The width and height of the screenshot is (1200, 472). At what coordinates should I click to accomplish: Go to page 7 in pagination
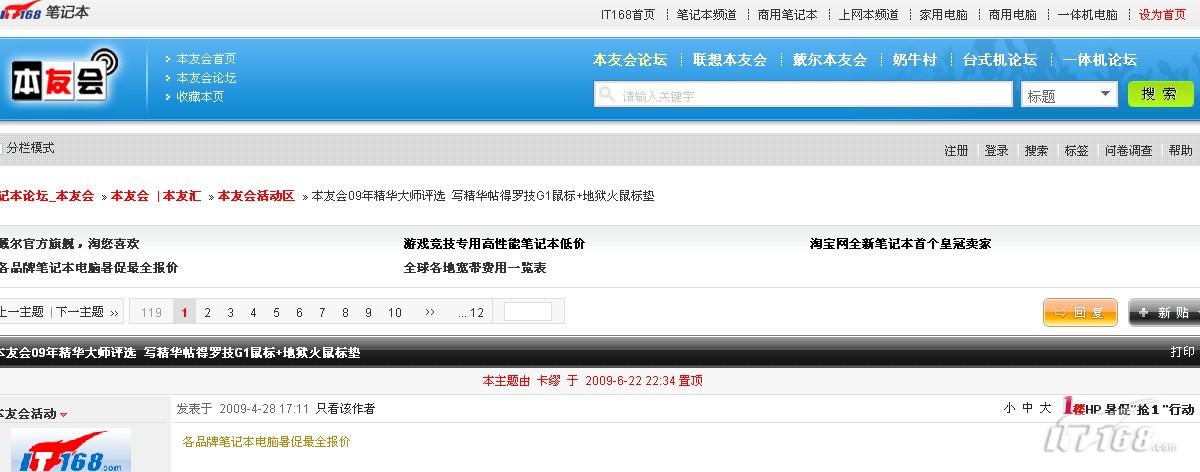click(x=322, y=312)
